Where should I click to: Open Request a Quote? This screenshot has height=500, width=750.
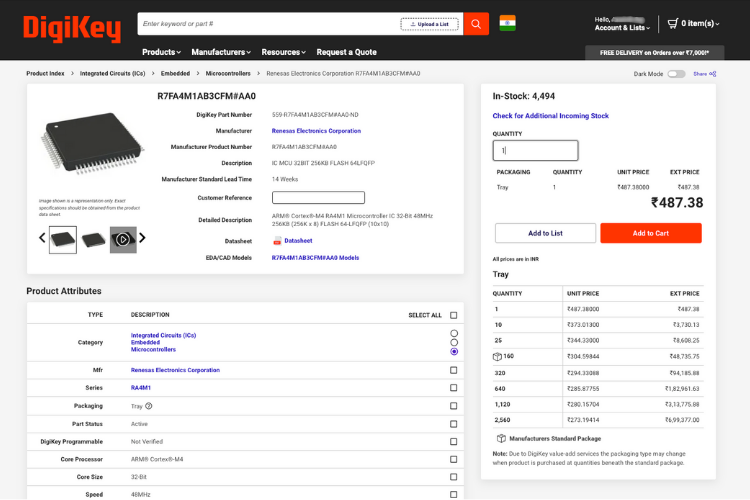tap(346, 52)
